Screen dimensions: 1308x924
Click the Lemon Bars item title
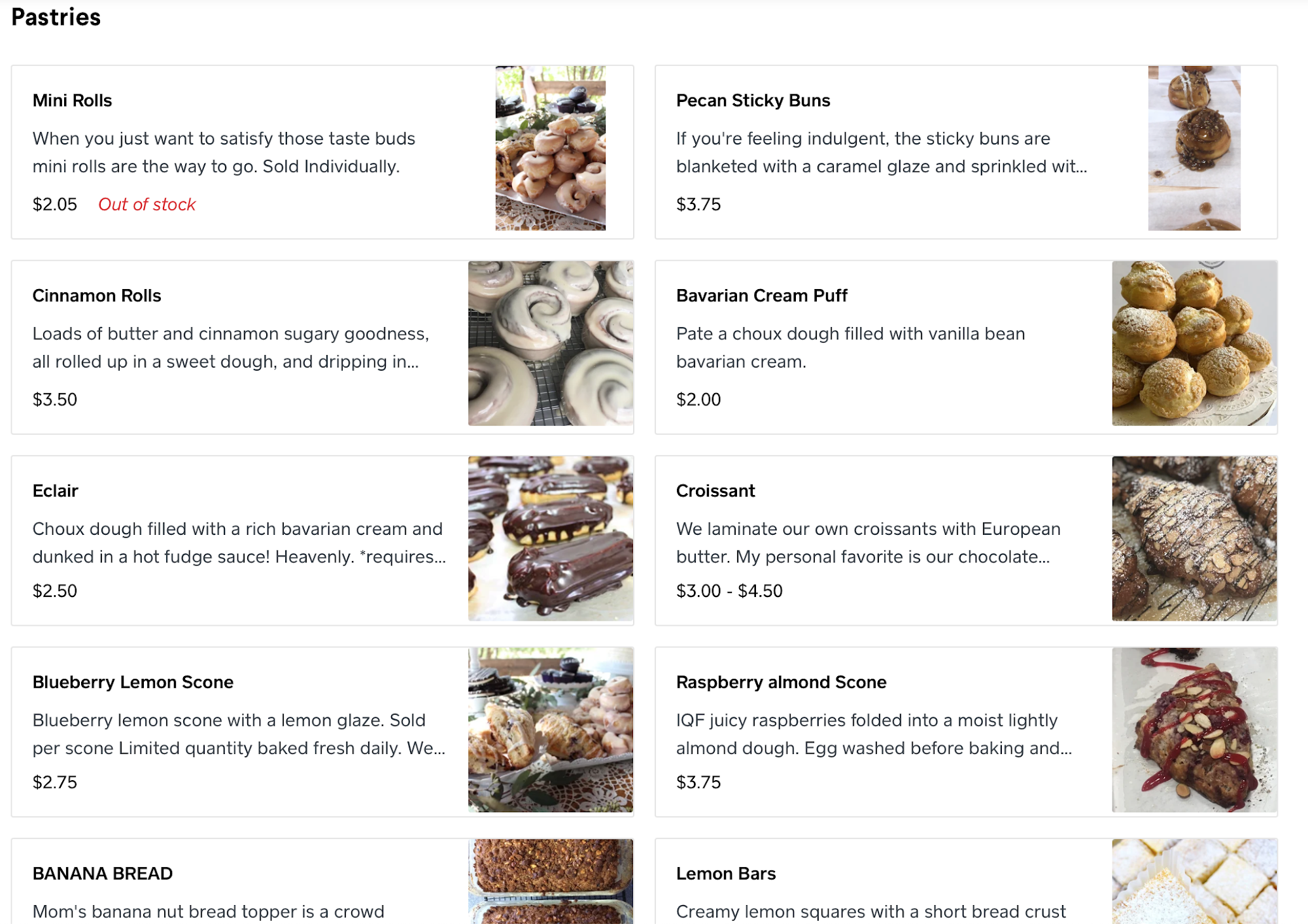[x=725, y=874]
